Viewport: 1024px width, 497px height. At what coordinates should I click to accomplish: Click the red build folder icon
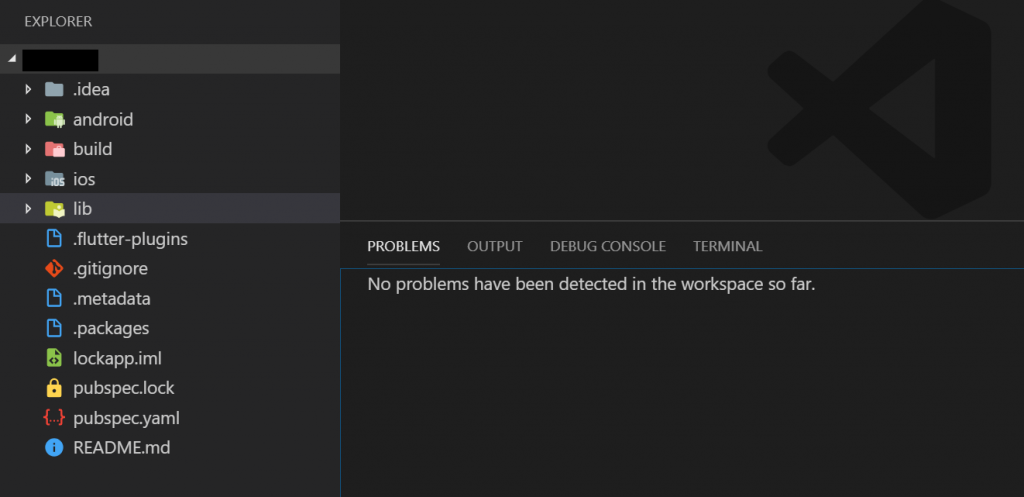[54, 150]
